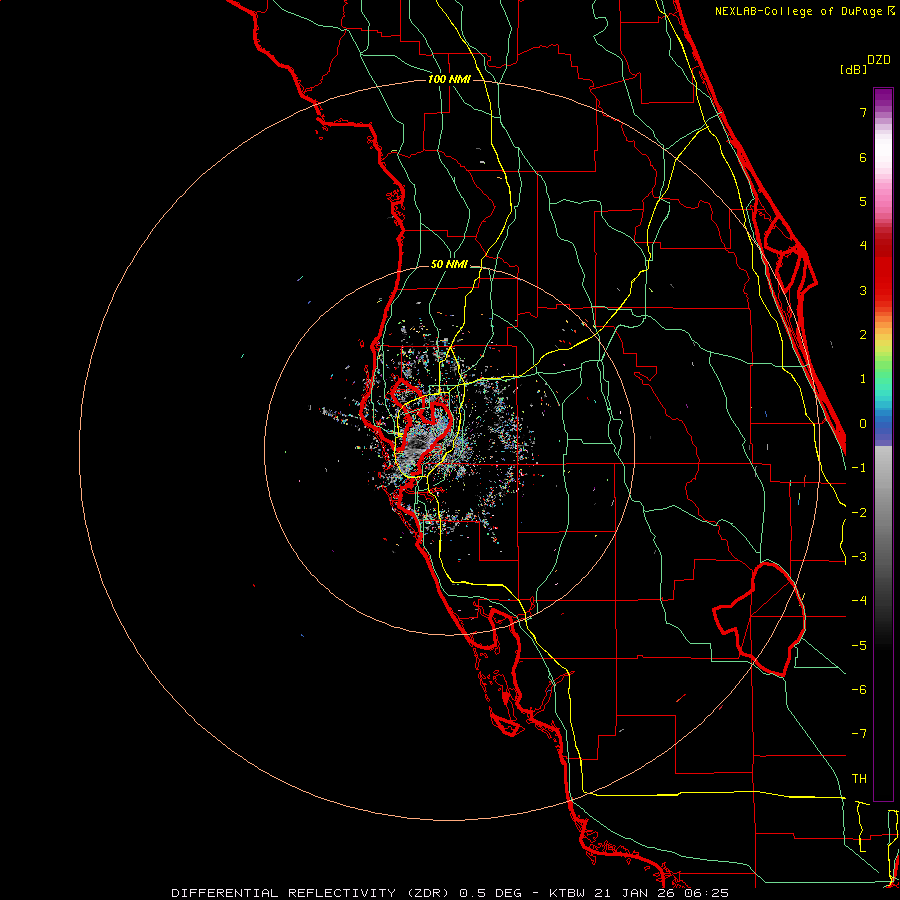
Task: Click the "100 NMI" range ring label
Action: click(x=449, y=79)
